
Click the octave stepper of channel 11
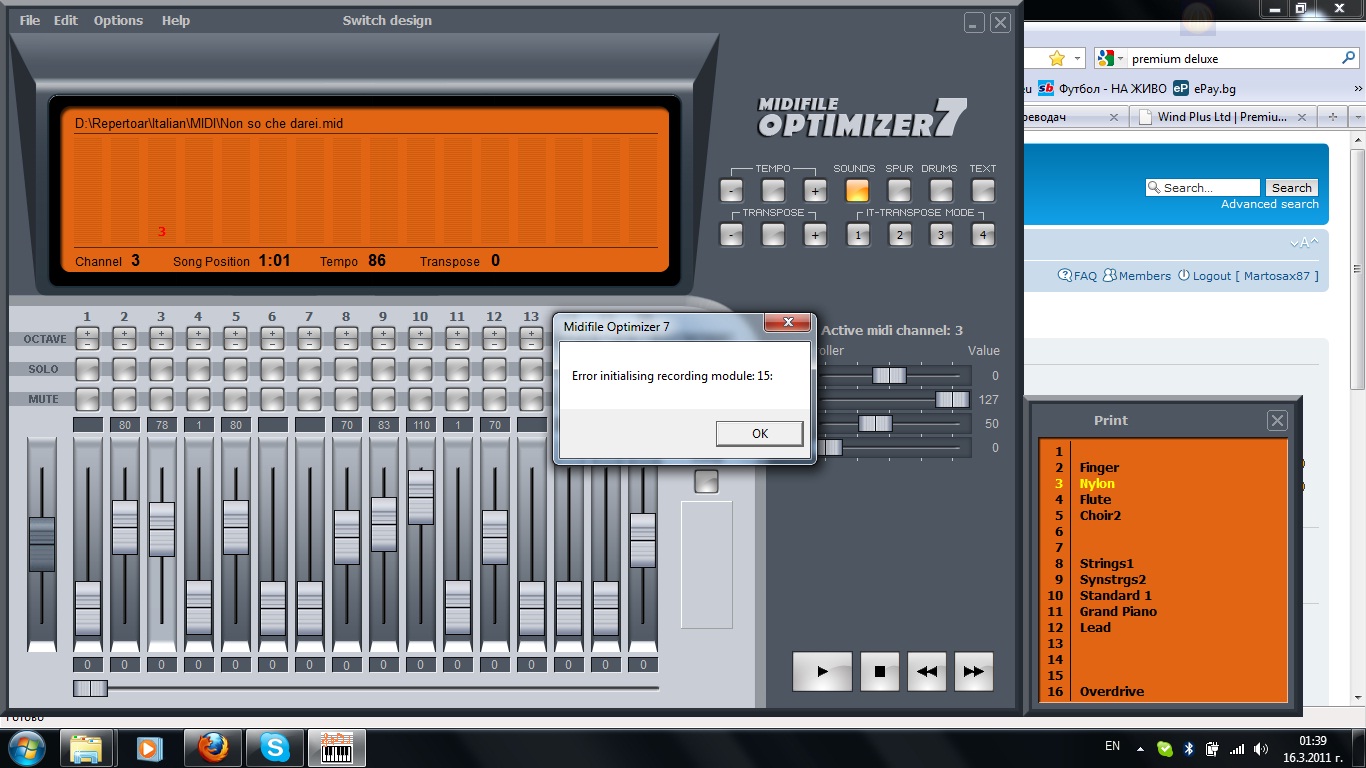click(x=457, y=338)
